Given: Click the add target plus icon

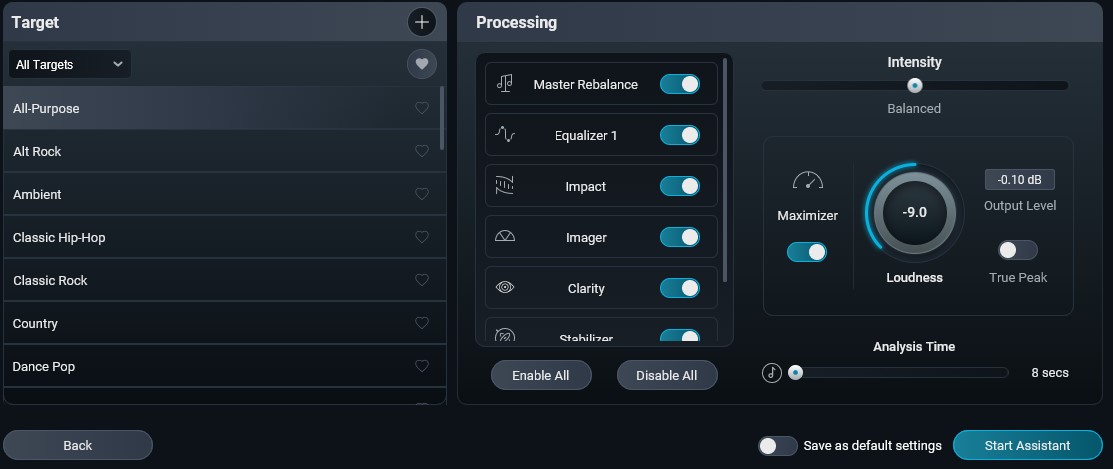Looking at the screenshot, I should pos(422,22).
